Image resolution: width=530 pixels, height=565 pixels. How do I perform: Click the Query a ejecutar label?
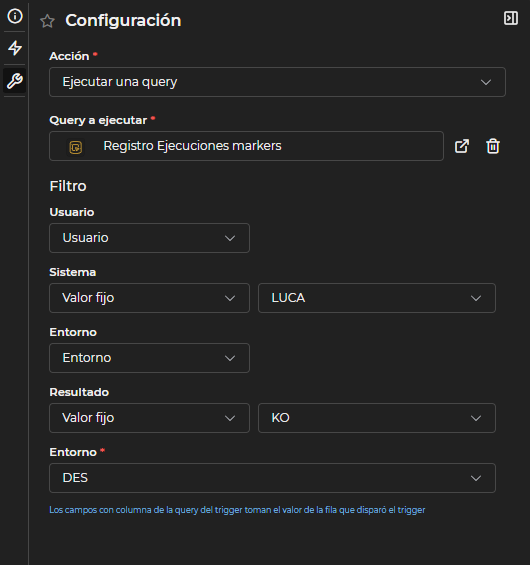tap(98, 120)
